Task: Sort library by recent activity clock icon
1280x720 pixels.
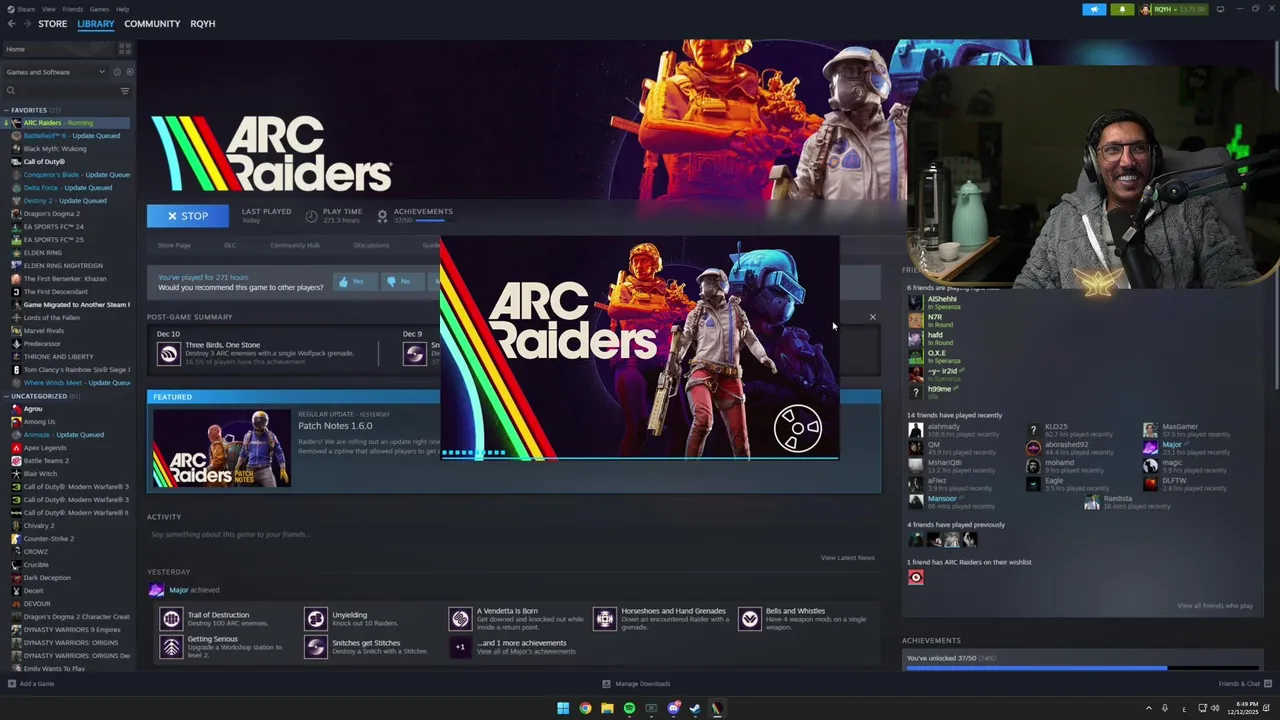Action: [x=116, y=72]
